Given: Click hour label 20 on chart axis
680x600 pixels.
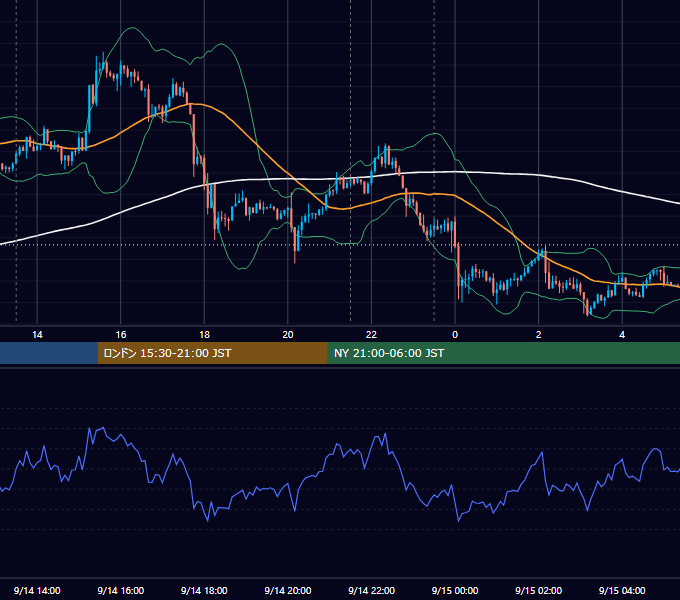Looking at the screenshot, I should click(288, 334).
